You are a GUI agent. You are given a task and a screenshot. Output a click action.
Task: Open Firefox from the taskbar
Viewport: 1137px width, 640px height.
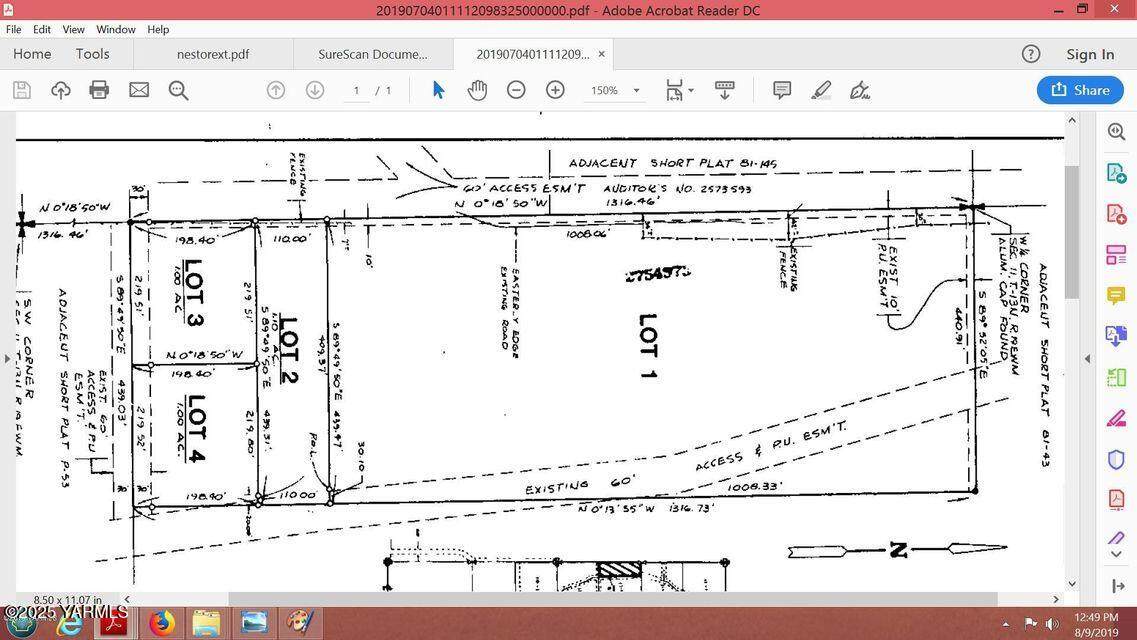(x=162, y=624)
